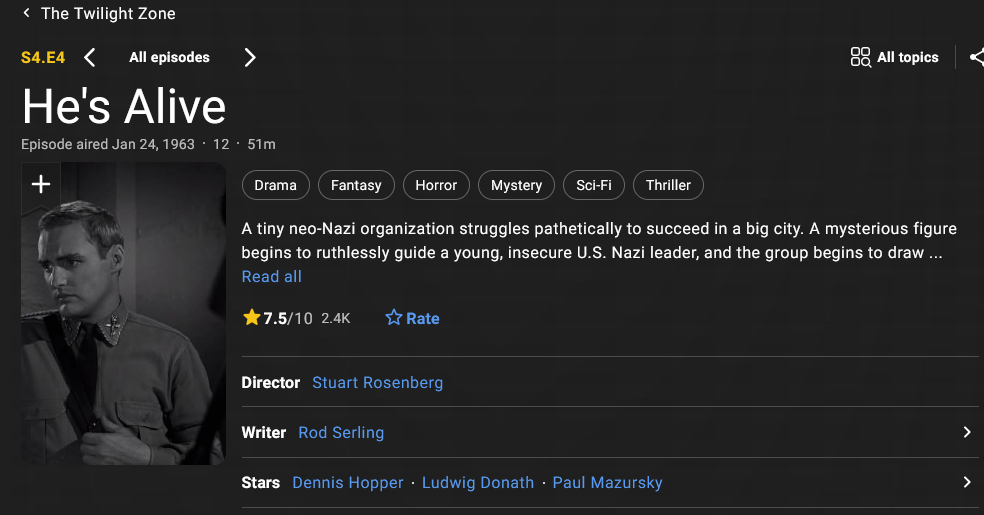Click the 2.4K vote count
This screenshot has width=984, height=515.
[x=336, y=318]
